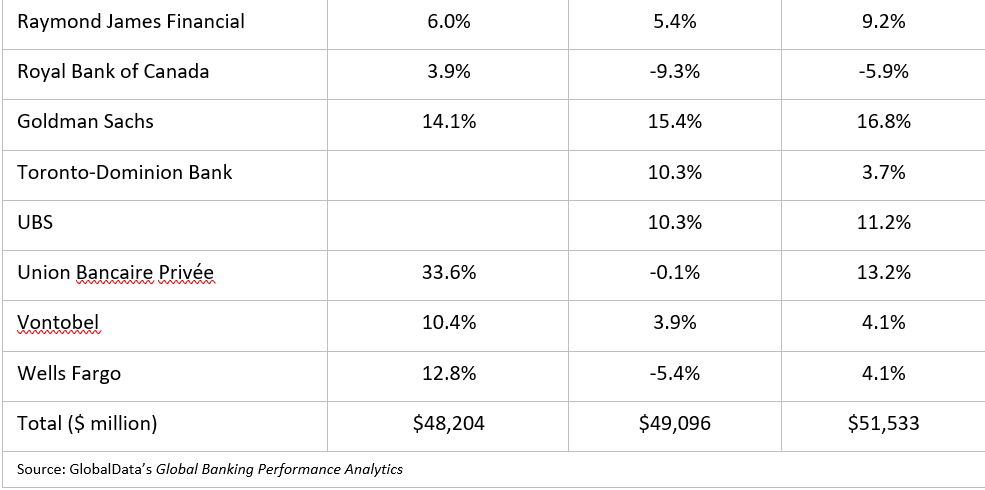
Task: Click the underlined Vontobel name
Action: pyautogui.click(x=58, y=322)
